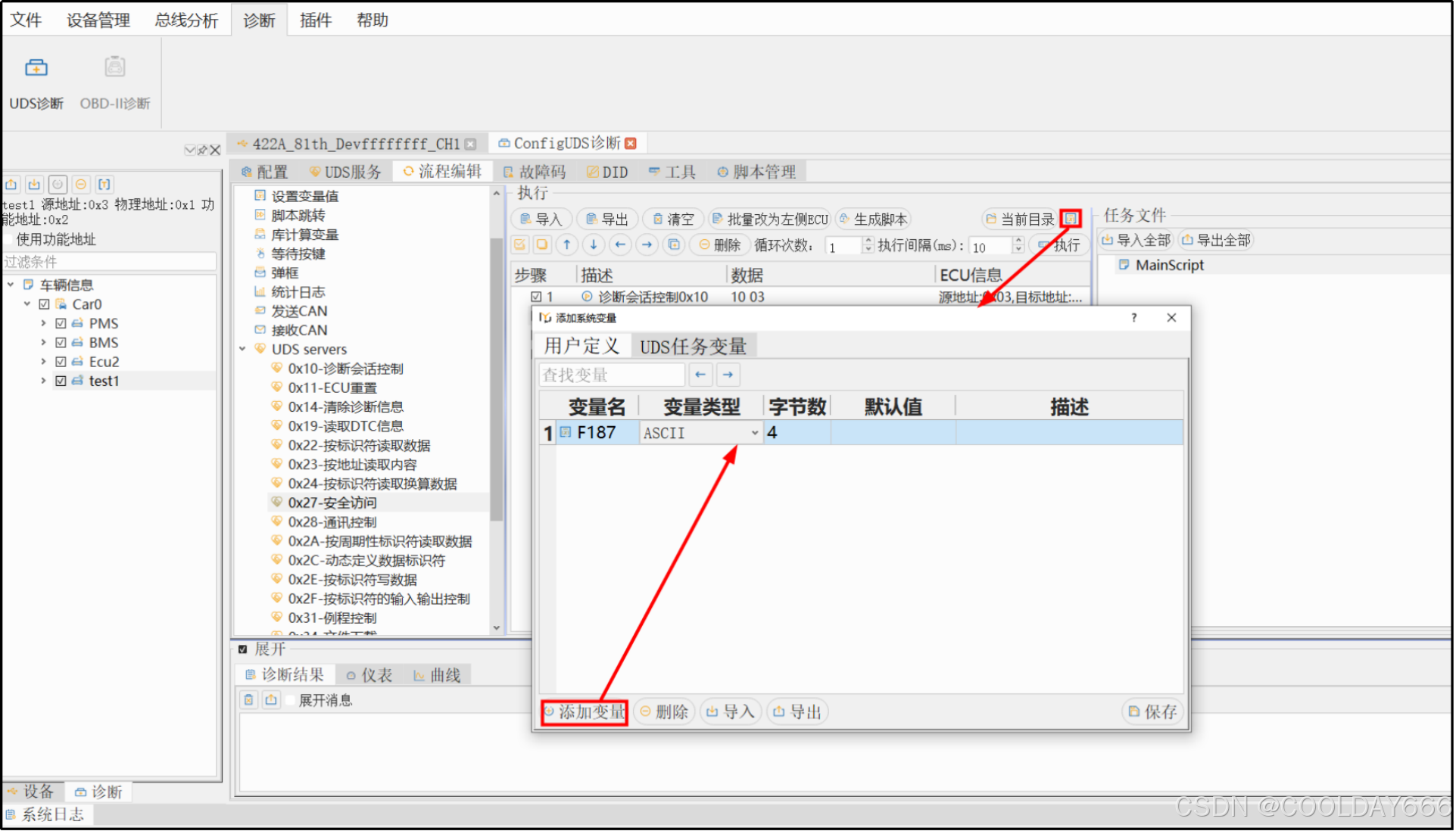Click the move step up arrow icon
Viewport: 1456px width, 831px height.
pos(567,244)
